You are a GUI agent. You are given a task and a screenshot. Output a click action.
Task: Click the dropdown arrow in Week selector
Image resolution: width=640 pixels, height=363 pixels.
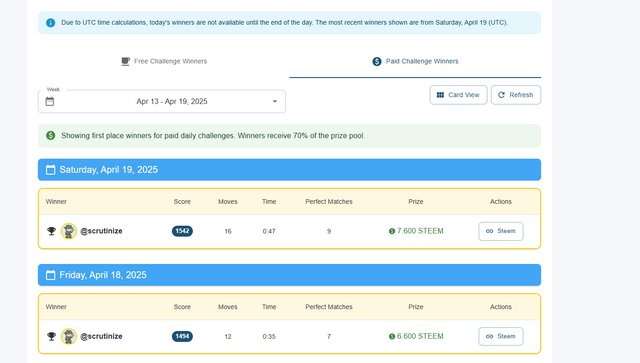click(275, 101)
